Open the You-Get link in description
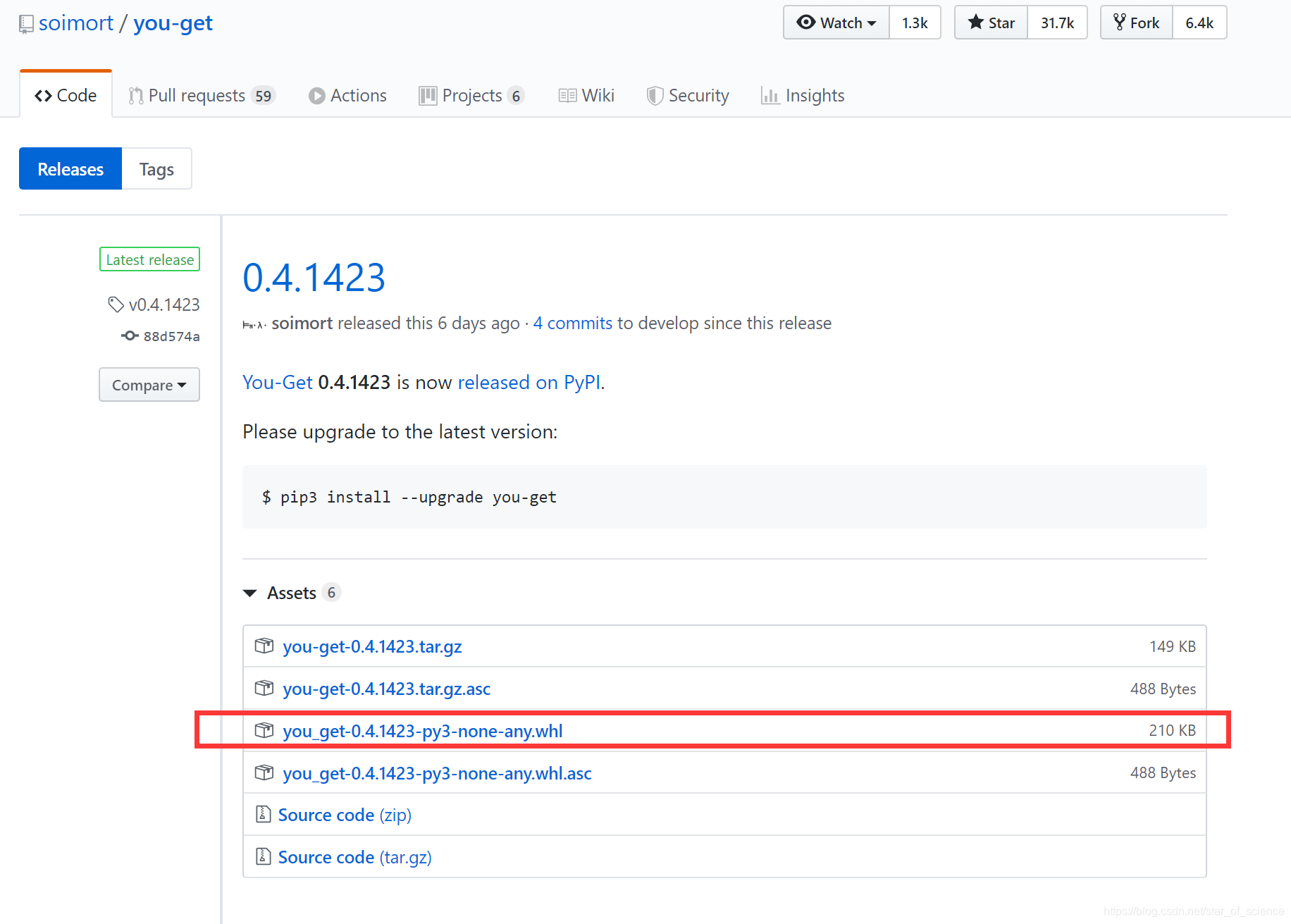The image size is (1291, 924). (x=277, y=382)
